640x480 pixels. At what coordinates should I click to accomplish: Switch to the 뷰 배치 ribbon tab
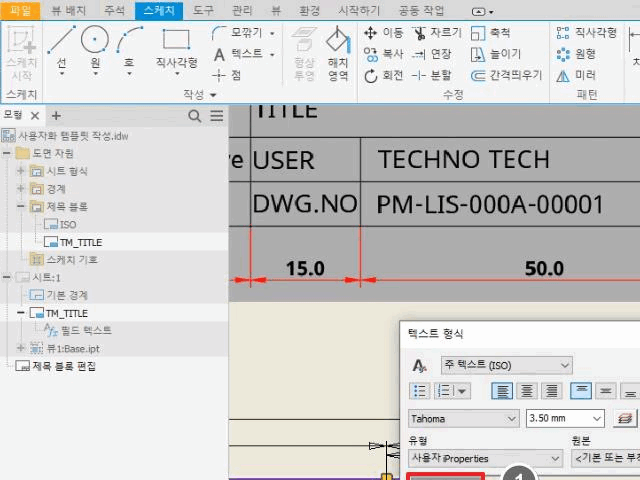tap(69, 10)
